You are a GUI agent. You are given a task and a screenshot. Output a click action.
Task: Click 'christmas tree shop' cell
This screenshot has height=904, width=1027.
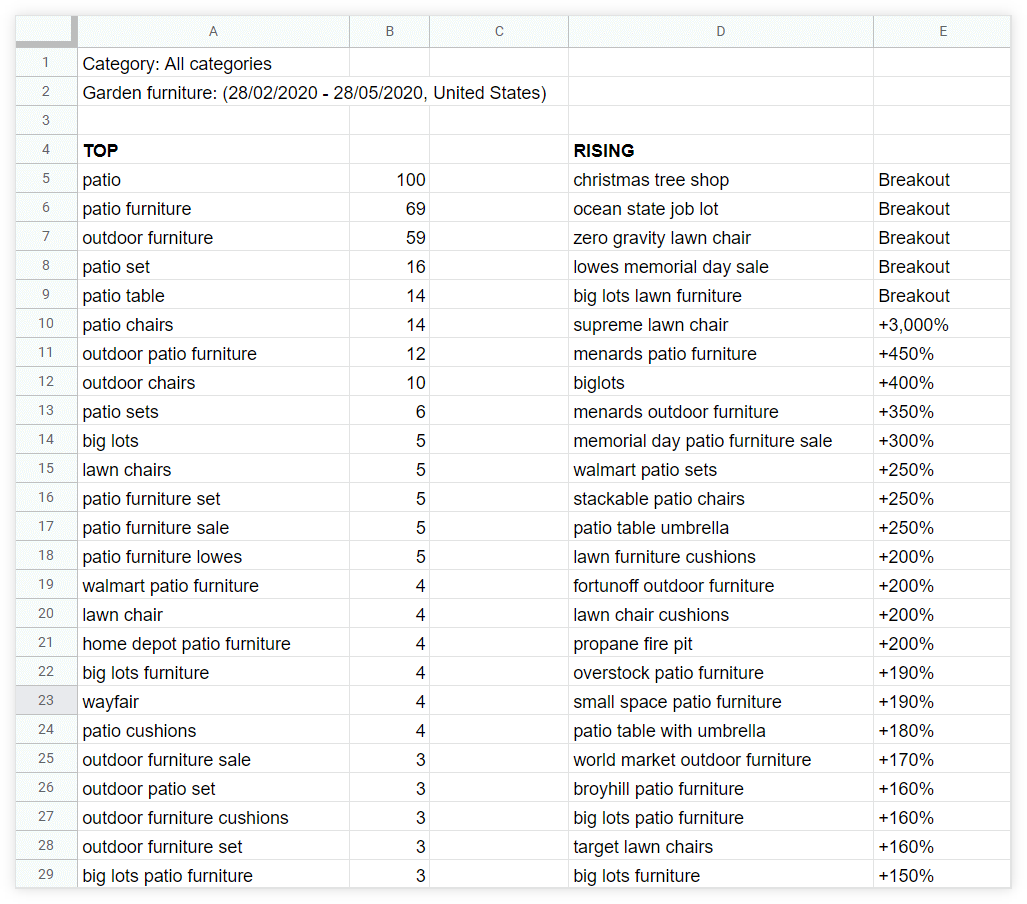tap(720, 179)
